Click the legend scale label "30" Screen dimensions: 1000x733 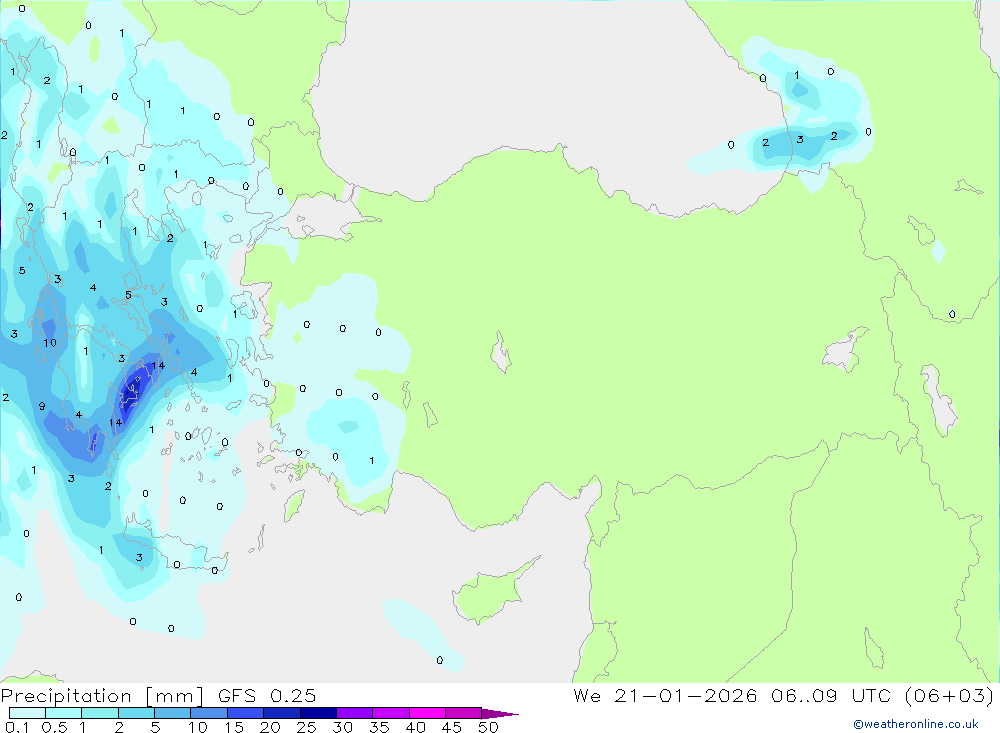343,727
